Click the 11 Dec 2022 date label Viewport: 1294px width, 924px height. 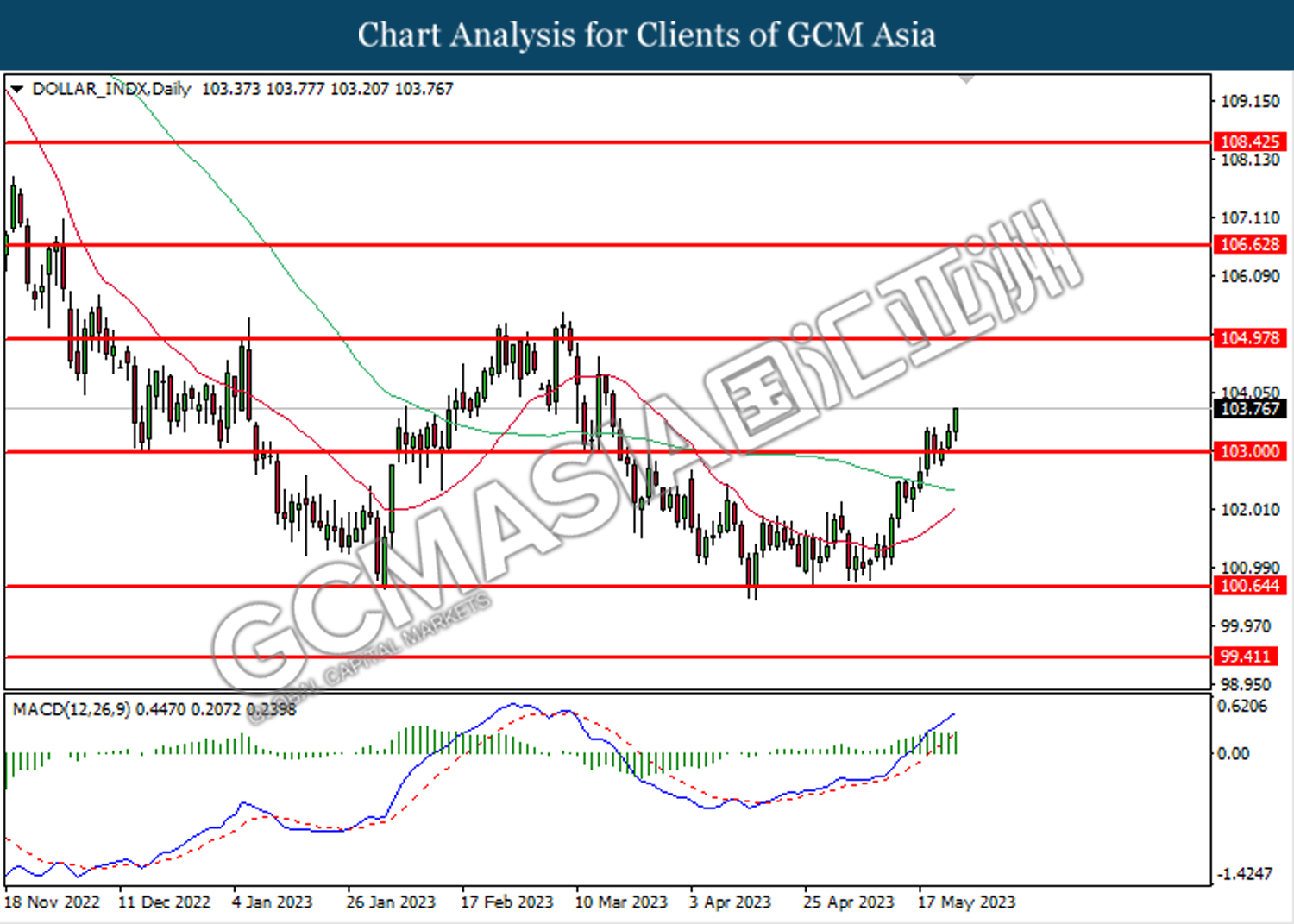tap(164, 902)
